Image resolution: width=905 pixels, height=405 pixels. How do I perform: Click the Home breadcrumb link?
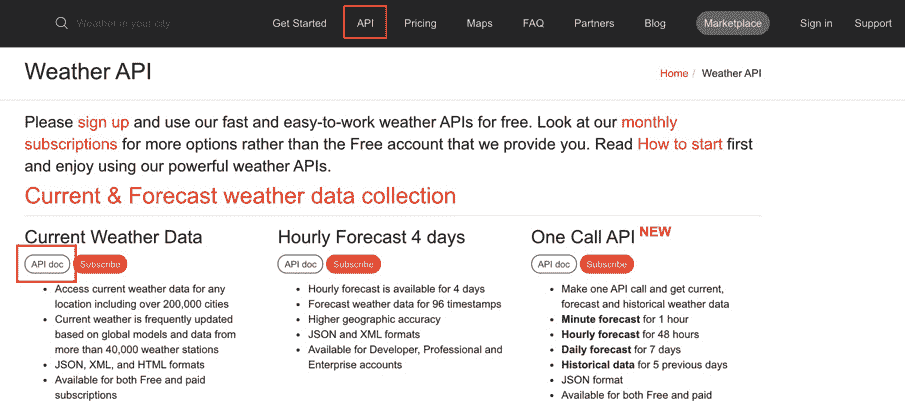tap(674, 73)
